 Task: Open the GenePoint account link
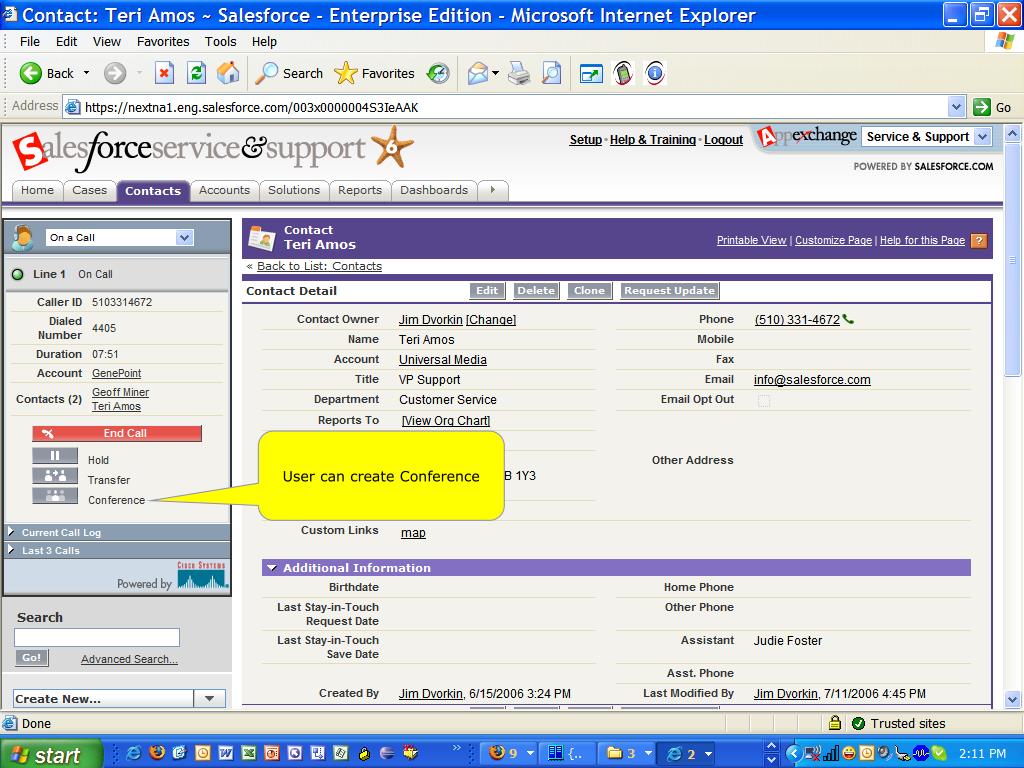pos(116,373)
